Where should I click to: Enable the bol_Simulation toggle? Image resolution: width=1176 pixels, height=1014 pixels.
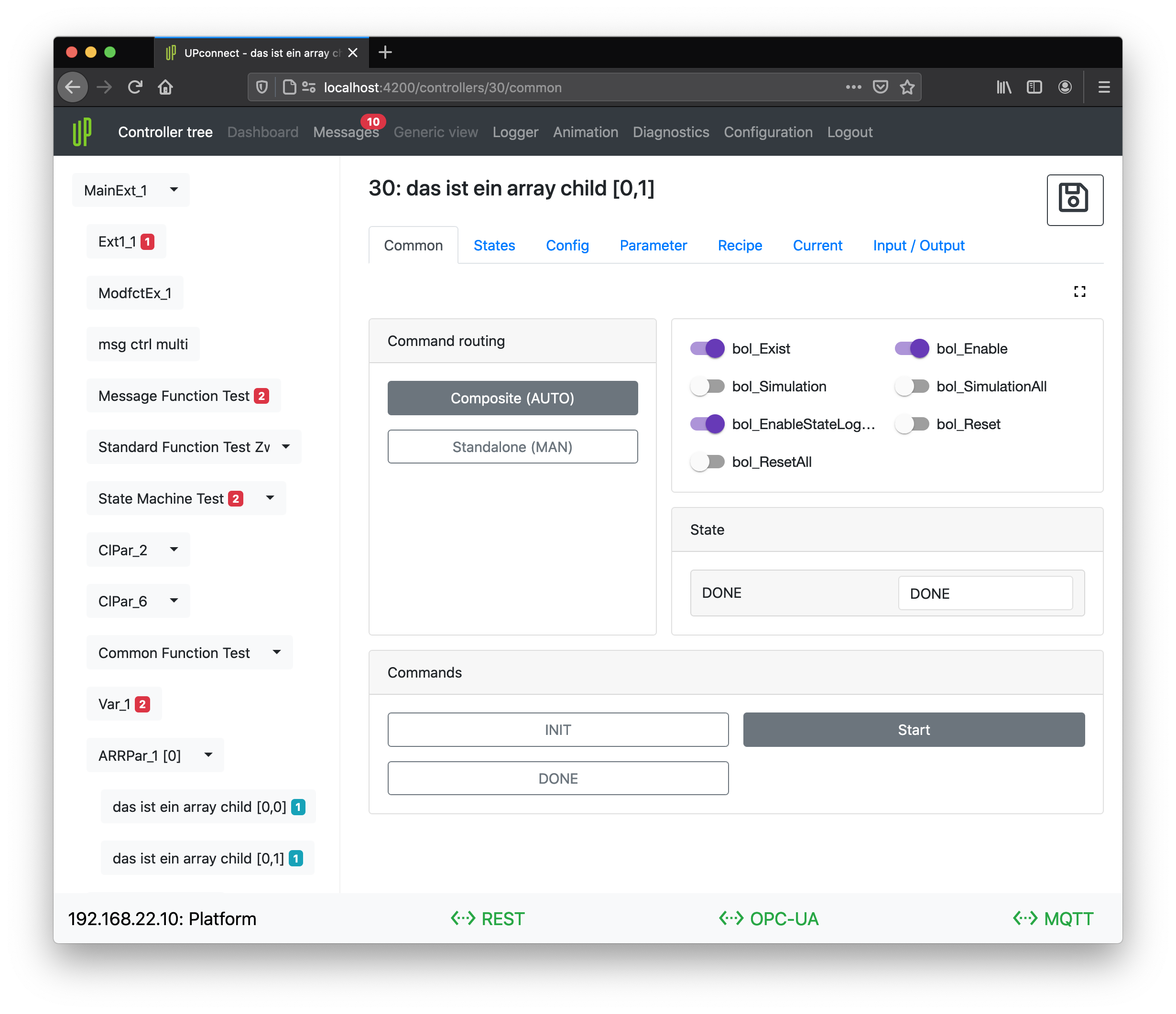[707, 387]
